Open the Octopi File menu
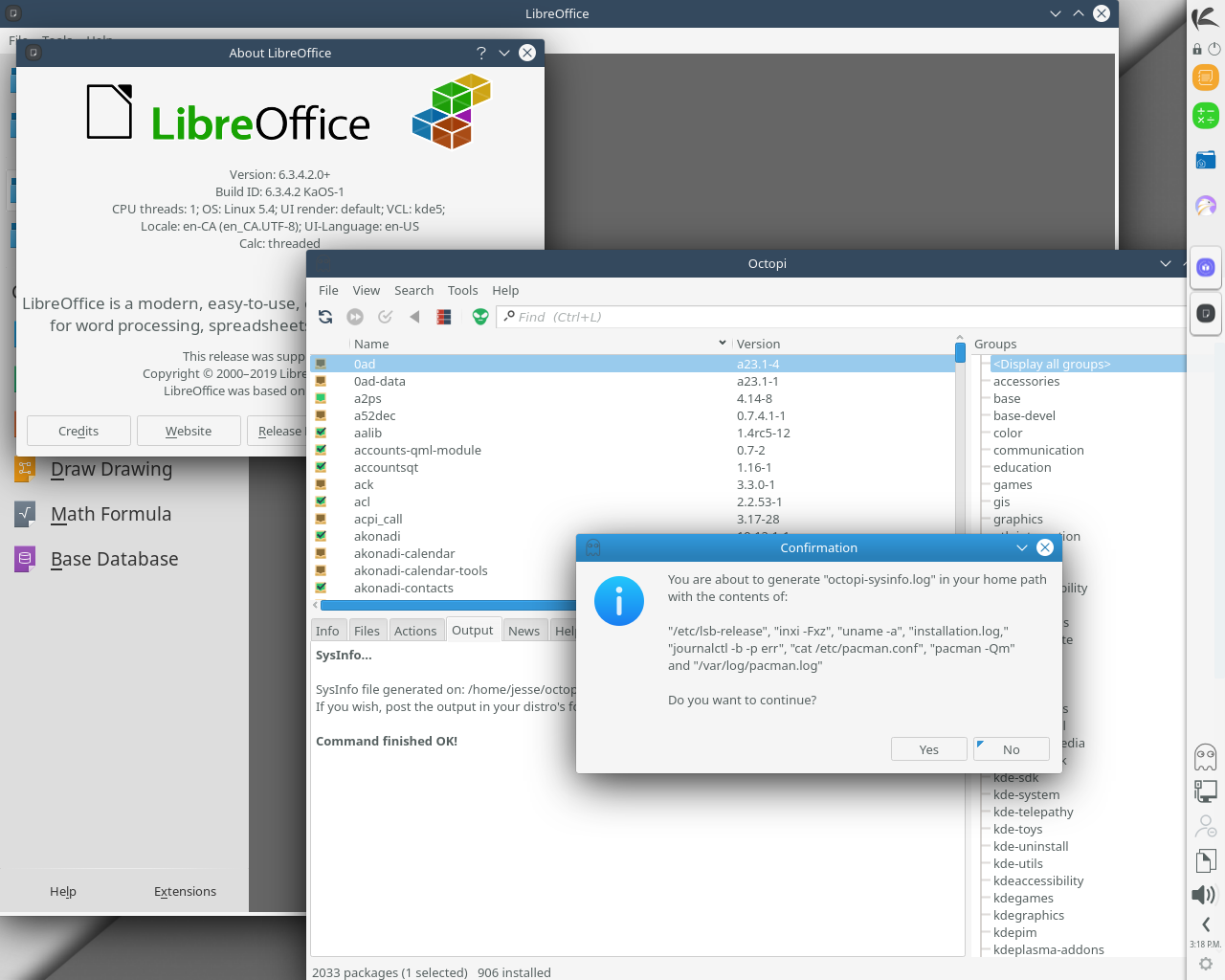Image resolution: width=1225 pixels, height=980 pixels. [328, 290]
